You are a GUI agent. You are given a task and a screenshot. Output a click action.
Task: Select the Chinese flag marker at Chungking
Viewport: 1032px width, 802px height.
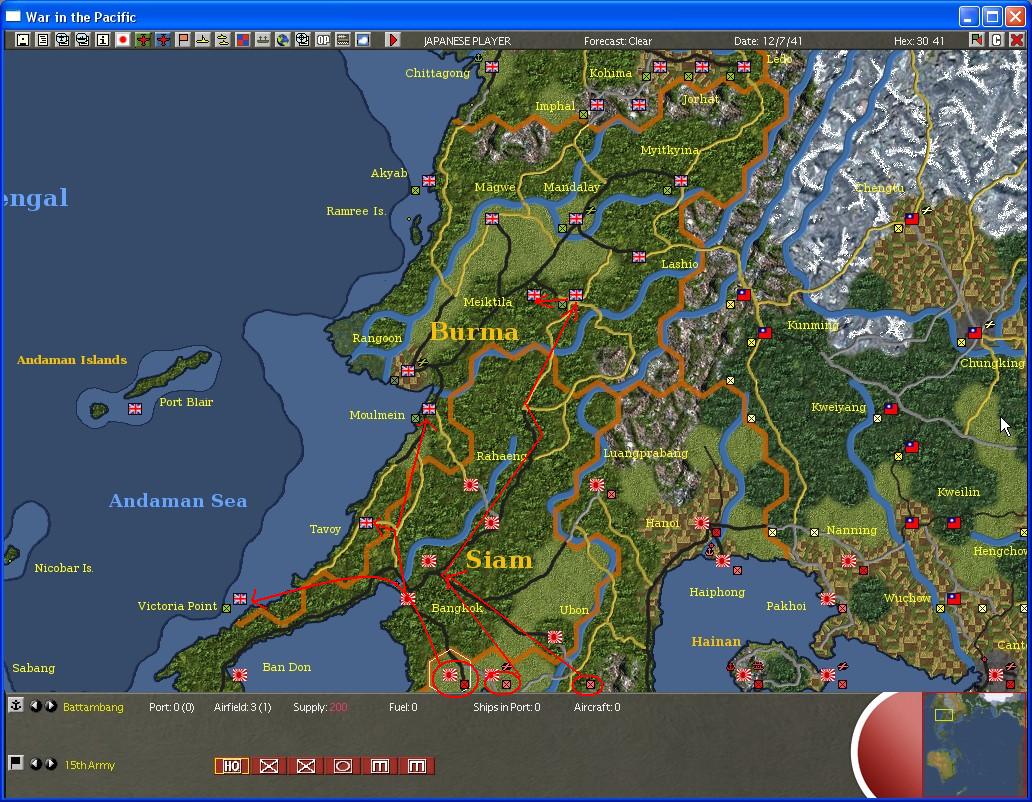point(975,333)
